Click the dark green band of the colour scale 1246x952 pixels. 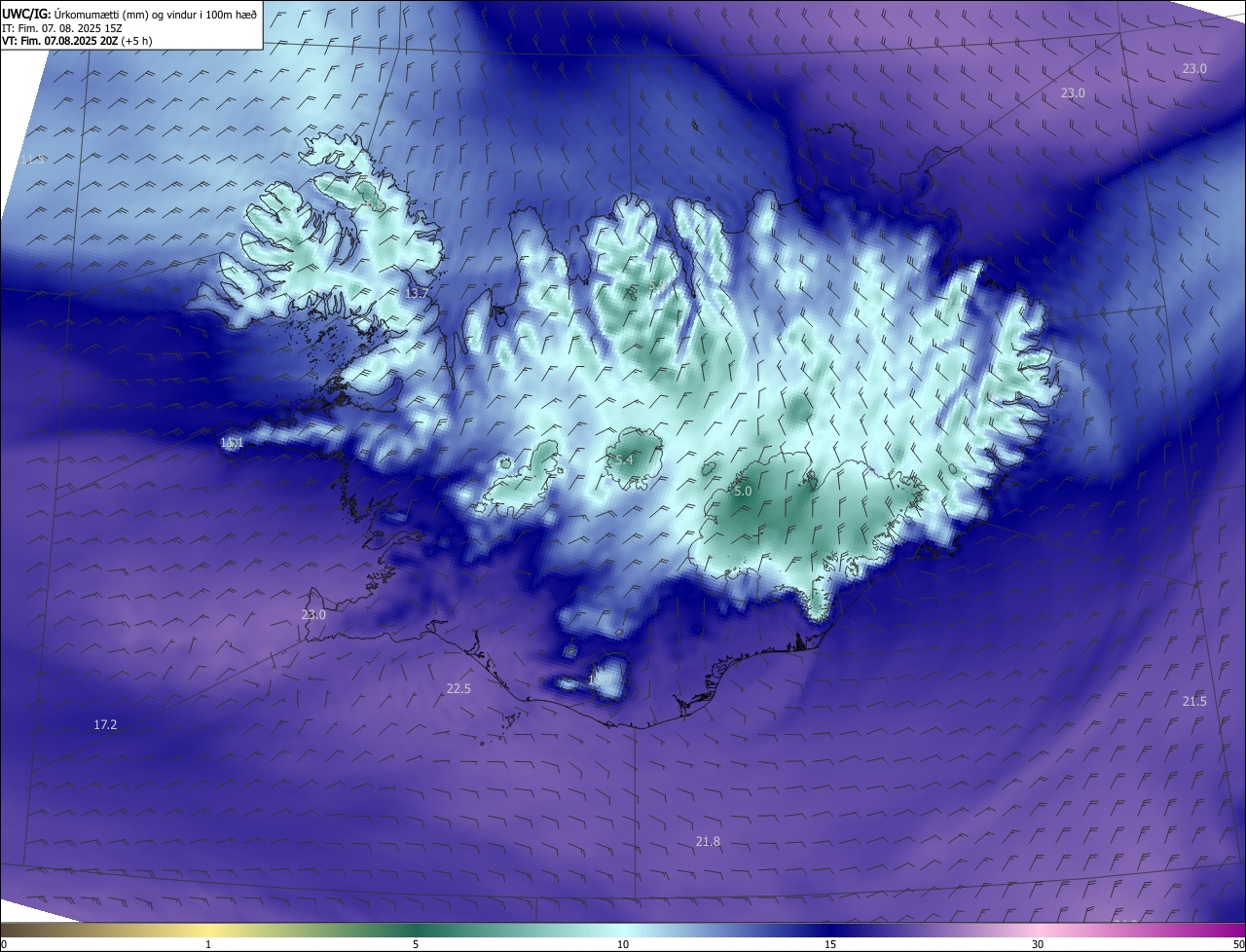pos(416,931)
